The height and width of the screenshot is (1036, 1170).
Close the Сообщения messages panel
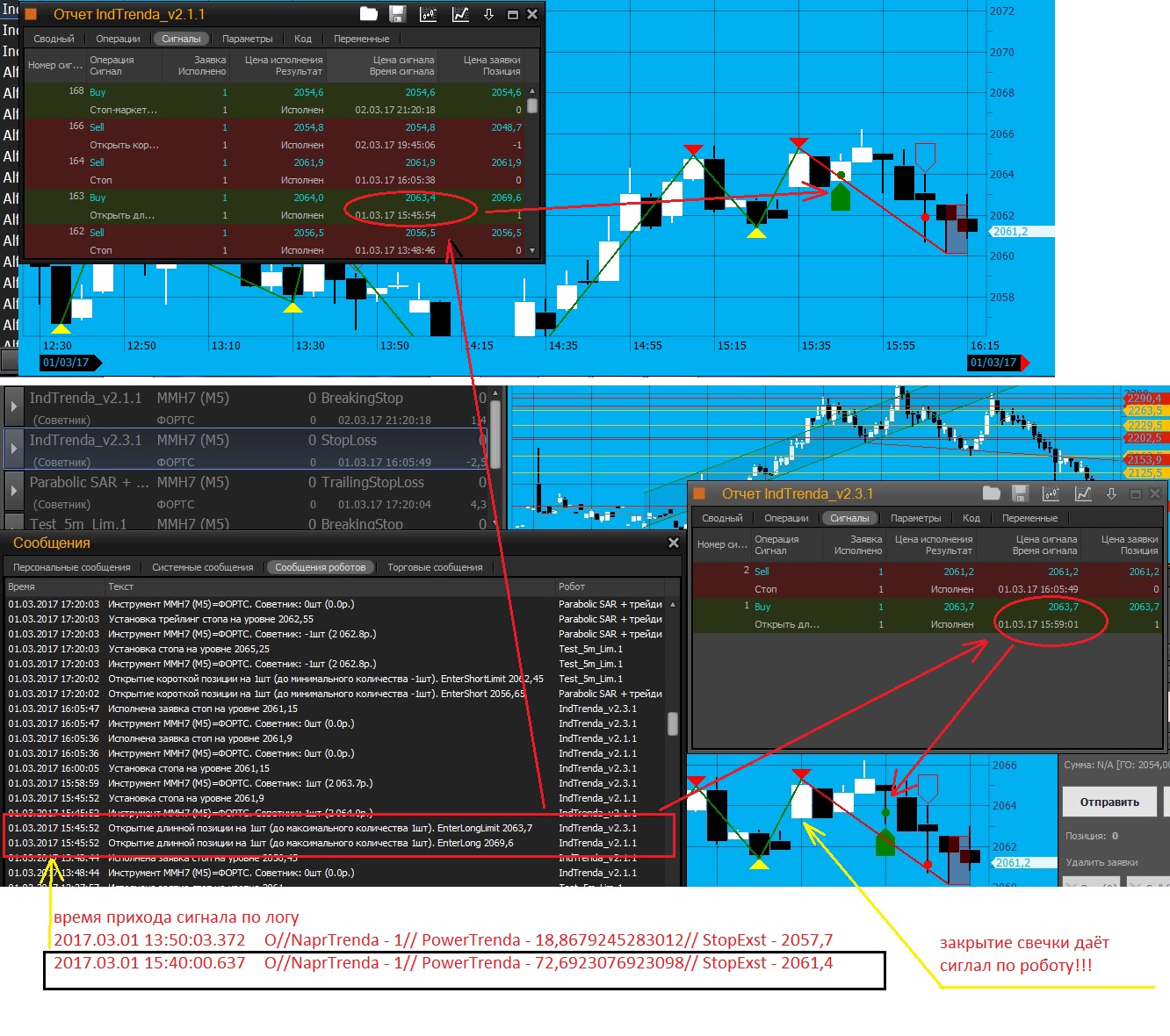coord(674,543)
